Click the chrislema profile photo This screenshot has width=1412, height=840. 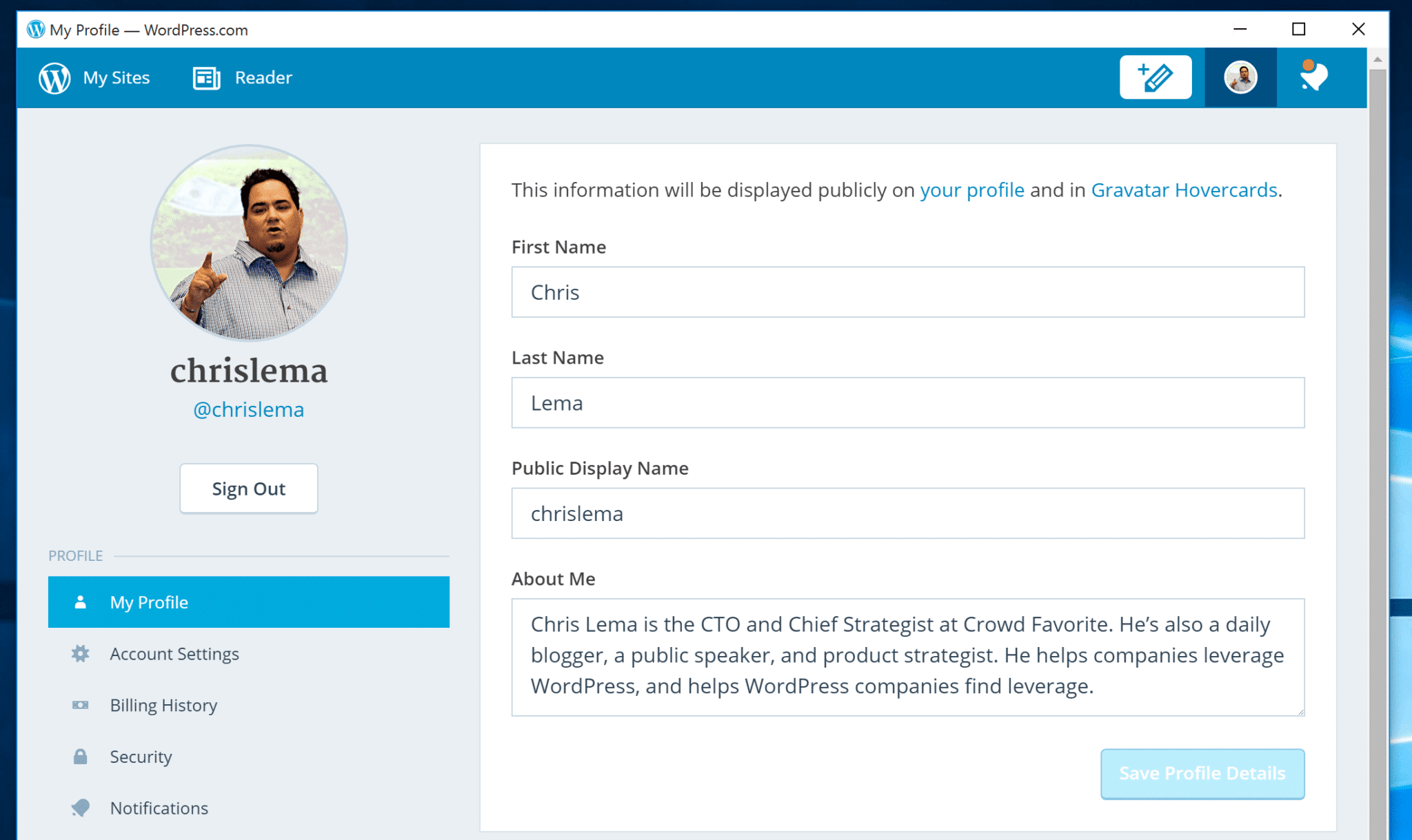coord(248,243)
